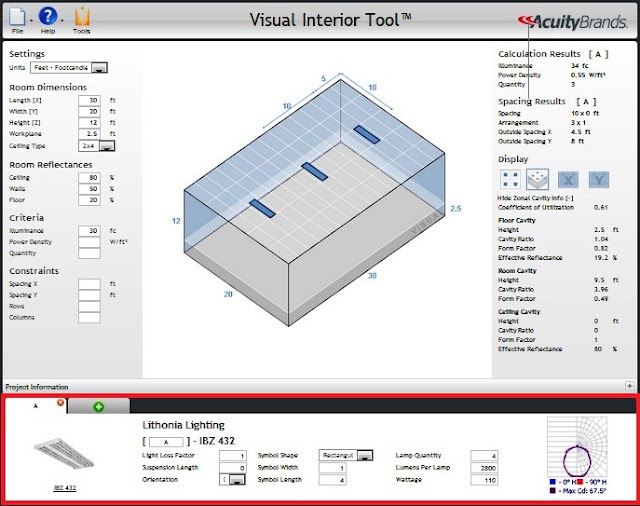Expand the Project Information panel
This screenshot has height=506, width=640.
click(x=629, y=386)
